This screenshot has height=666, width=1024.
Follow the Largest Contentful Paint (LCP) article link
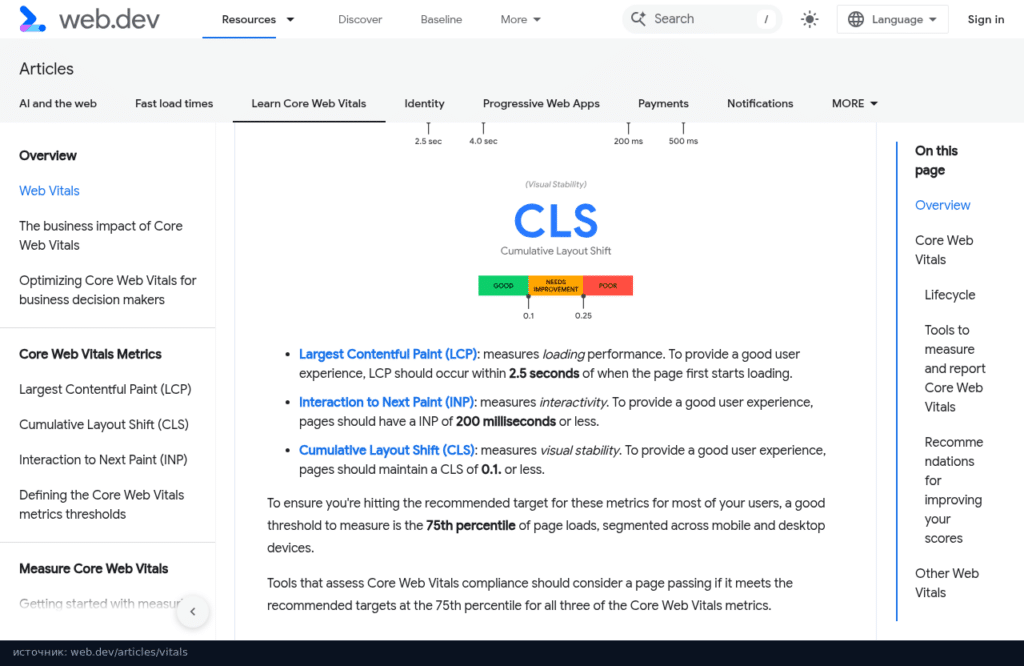[388, 354]
